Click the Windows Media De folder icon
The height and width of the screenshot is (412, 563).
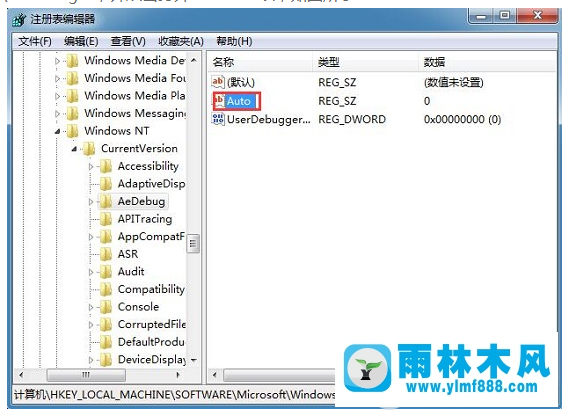73,61
